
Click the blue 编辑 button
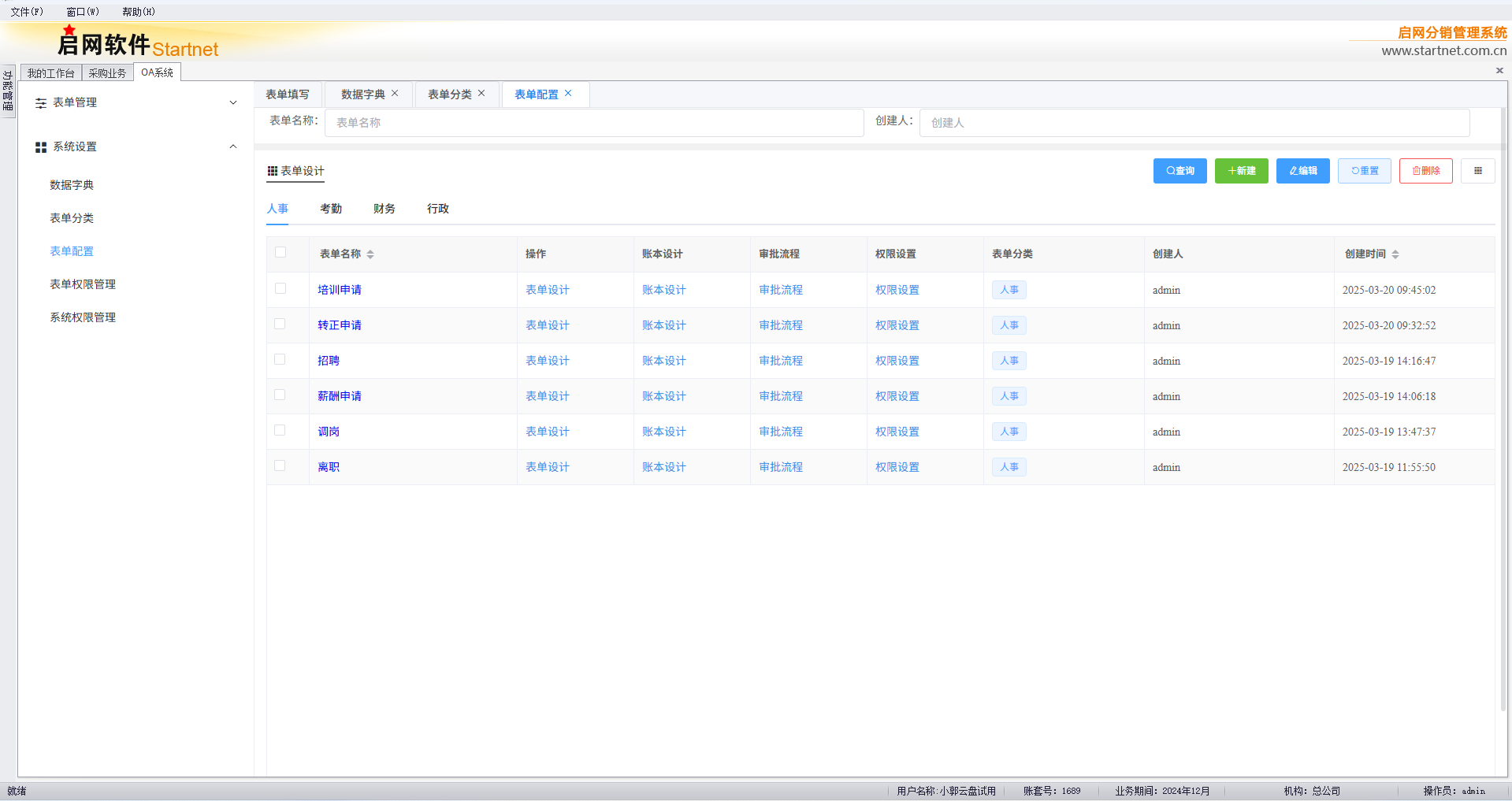pyautogui.click(x=1302, y=171)
